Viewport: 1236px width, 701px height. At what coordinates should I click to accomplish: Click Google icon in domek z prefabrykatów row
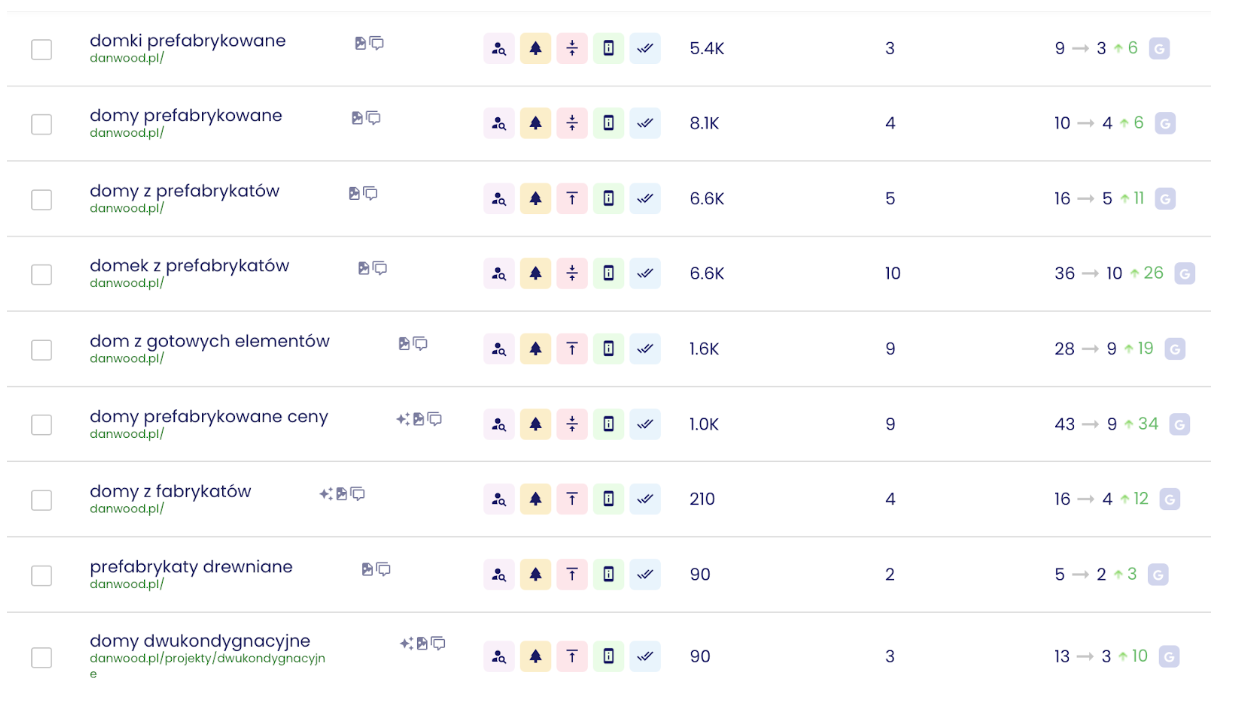point(1184,273)
